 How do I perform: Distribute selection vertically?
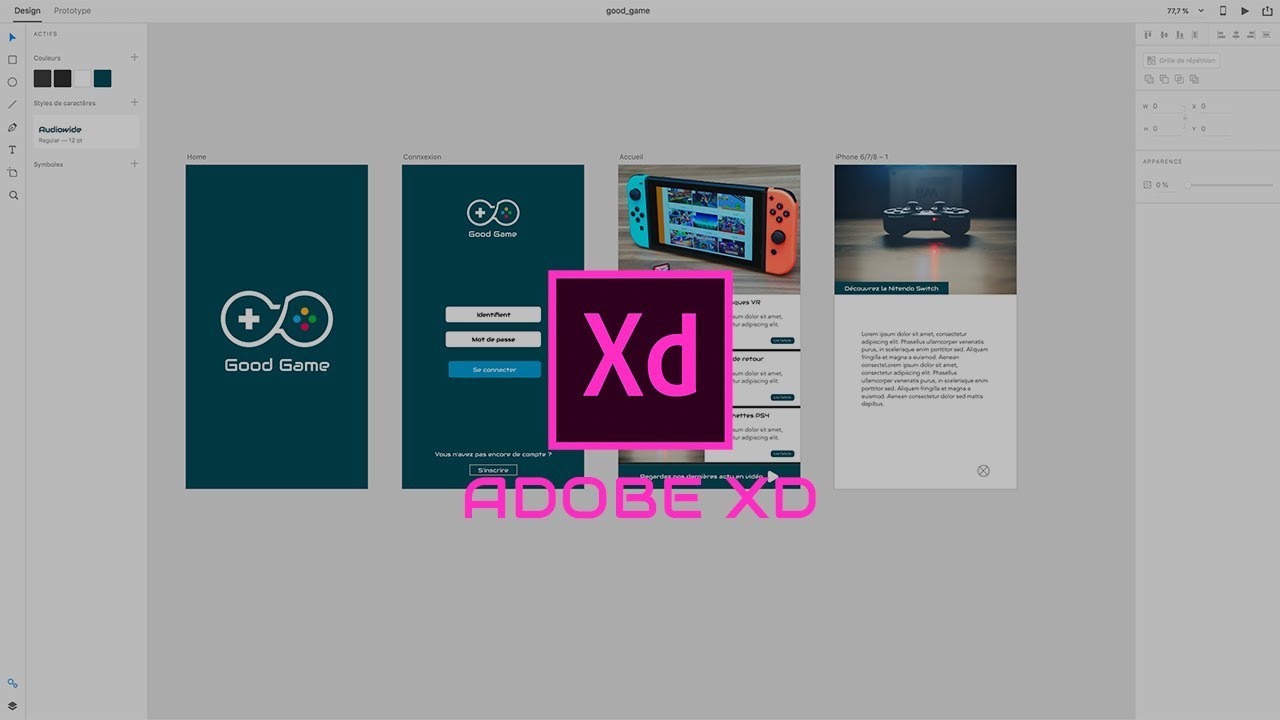[x=1197, y=35]
